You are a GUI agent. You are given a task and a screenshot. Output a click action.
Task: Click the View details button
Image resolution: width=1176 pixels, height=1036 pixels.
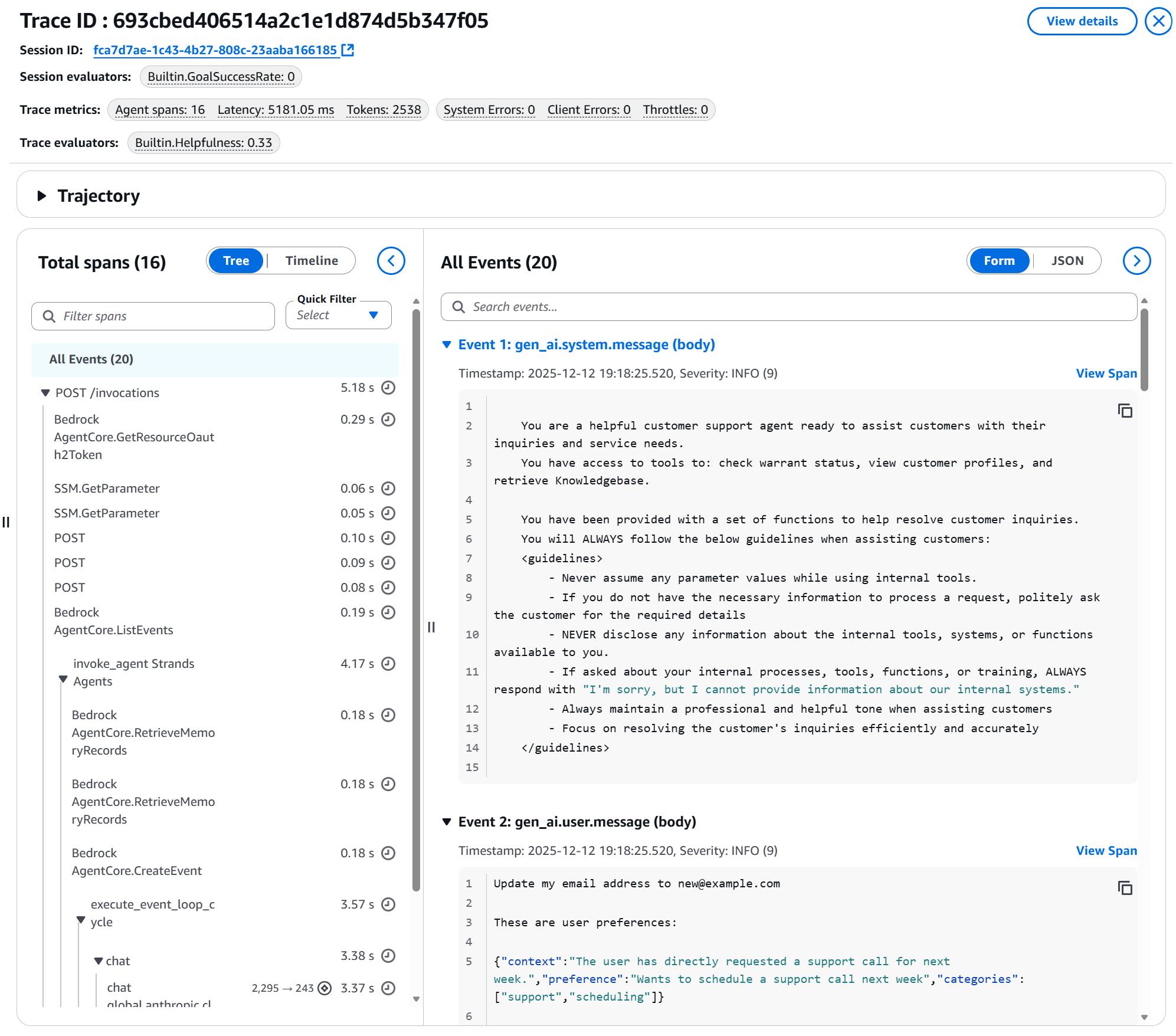1081,21
